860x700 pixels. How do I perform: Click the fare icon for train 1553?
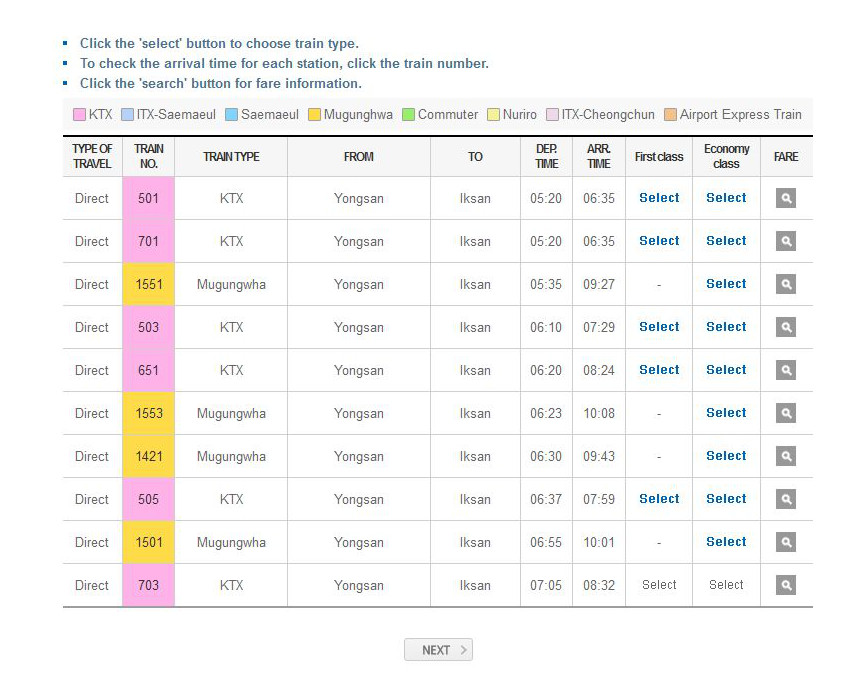coord(786,413)
